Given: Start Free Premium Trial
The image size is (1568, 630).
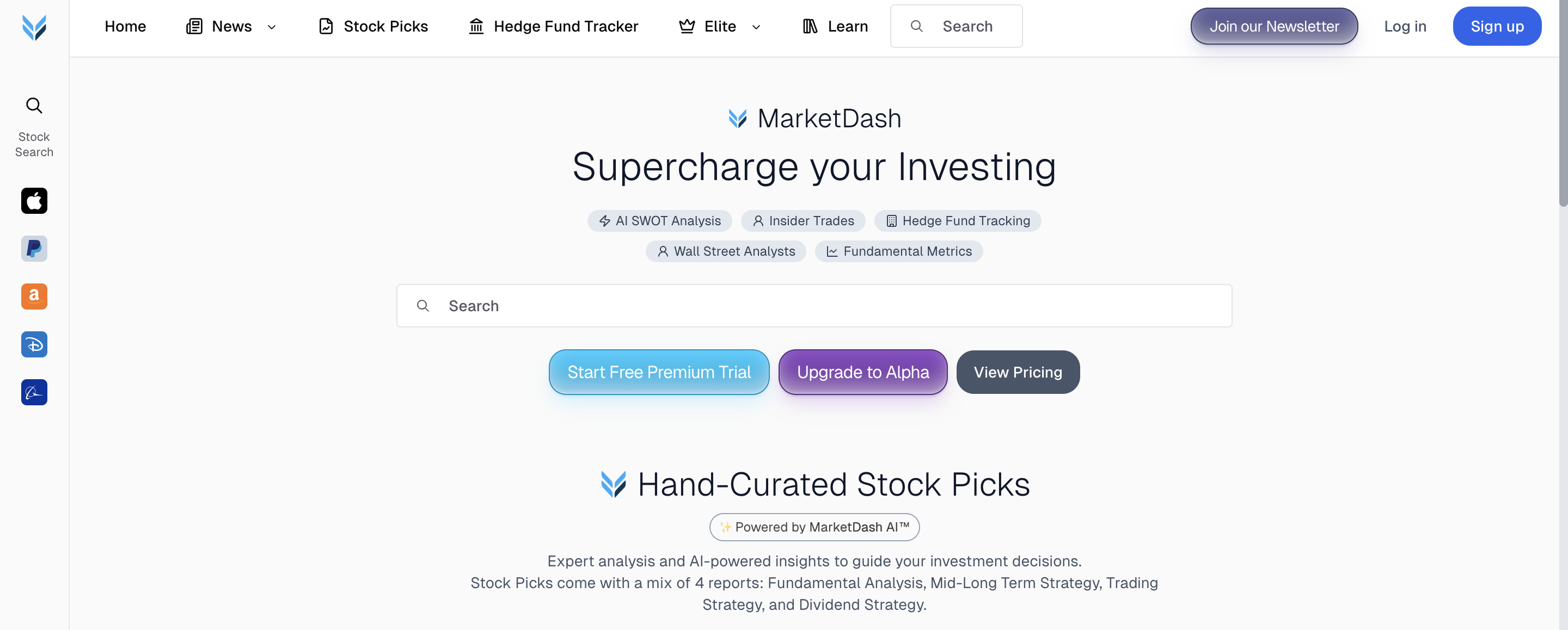Looking at the screenshot, I should [x=659, y=372].
